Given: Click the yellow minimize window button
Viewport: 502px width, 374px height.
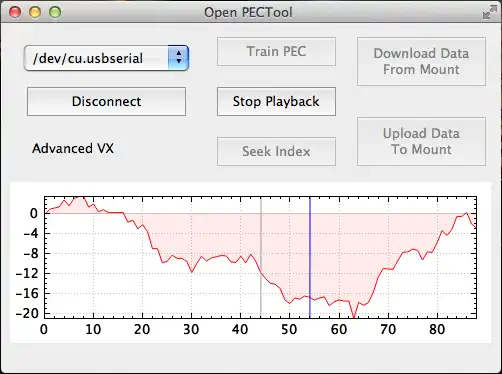Looking at the screenshot, I should coord(35,12).
